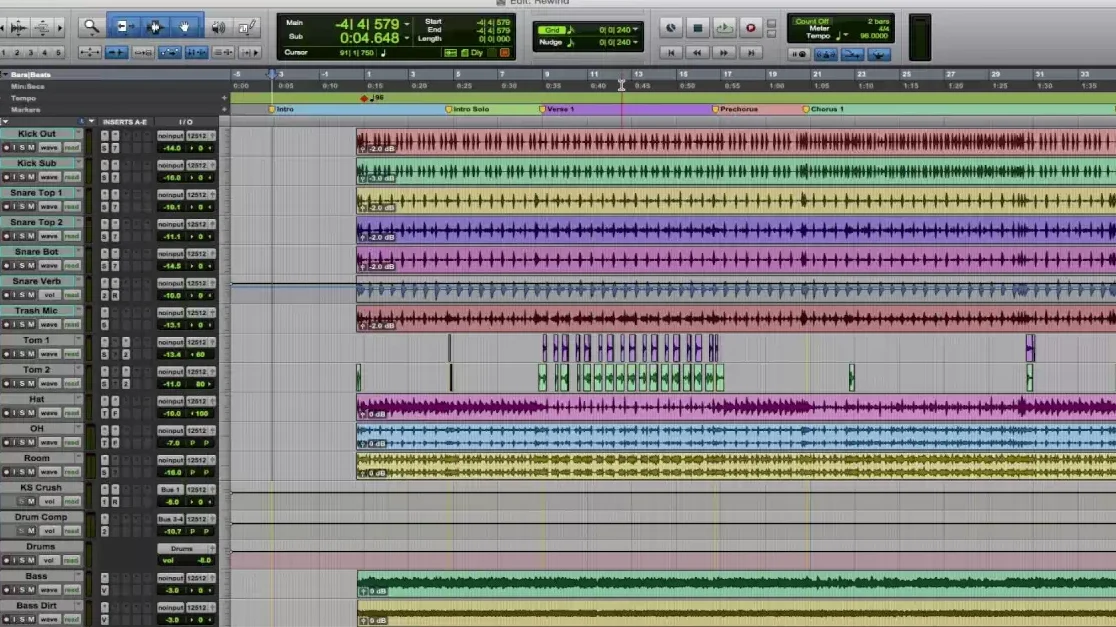Click the INSERTS A-E column header
Screen dimensions: 1116x627
coord(125,122)
